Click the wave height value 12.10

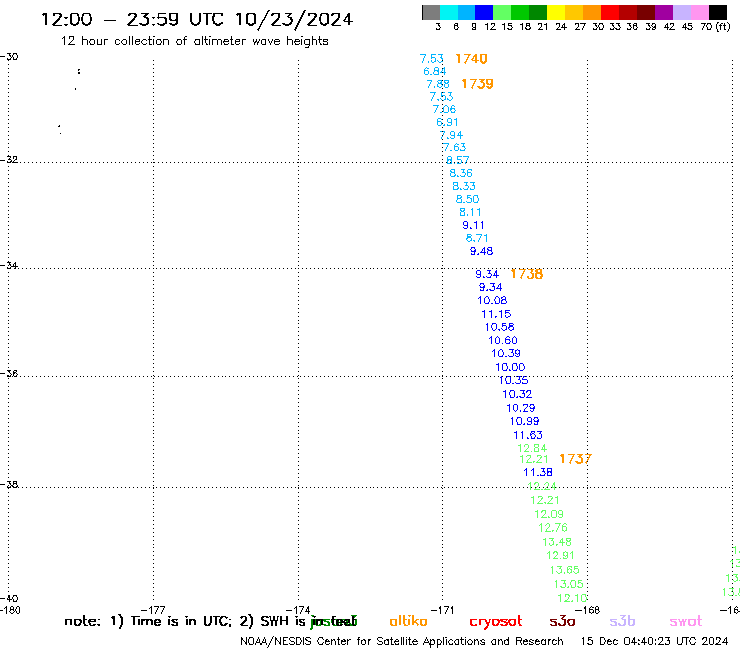tap(572, 598)
